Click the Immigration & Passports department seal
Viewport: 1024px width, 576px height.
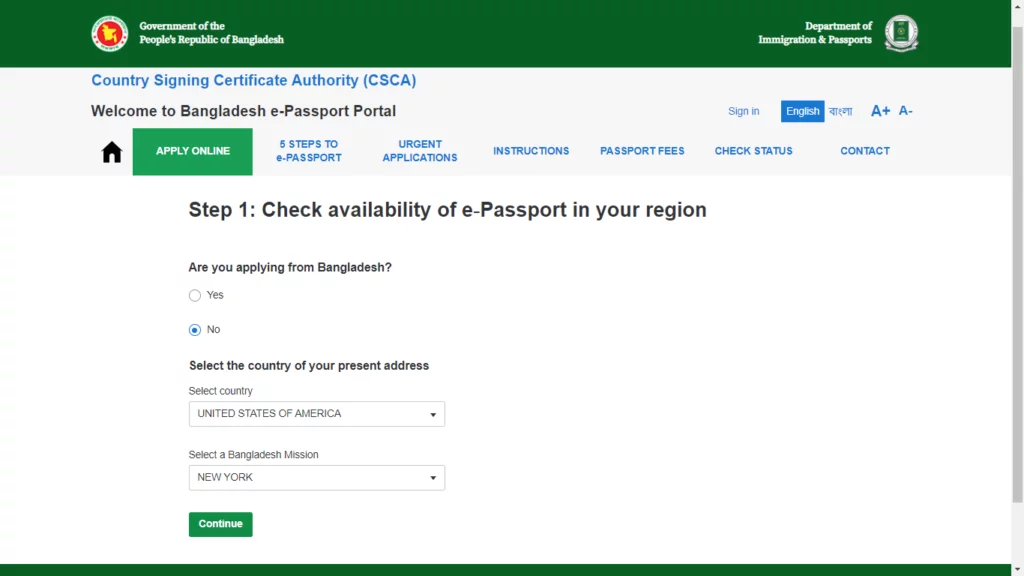901,33
